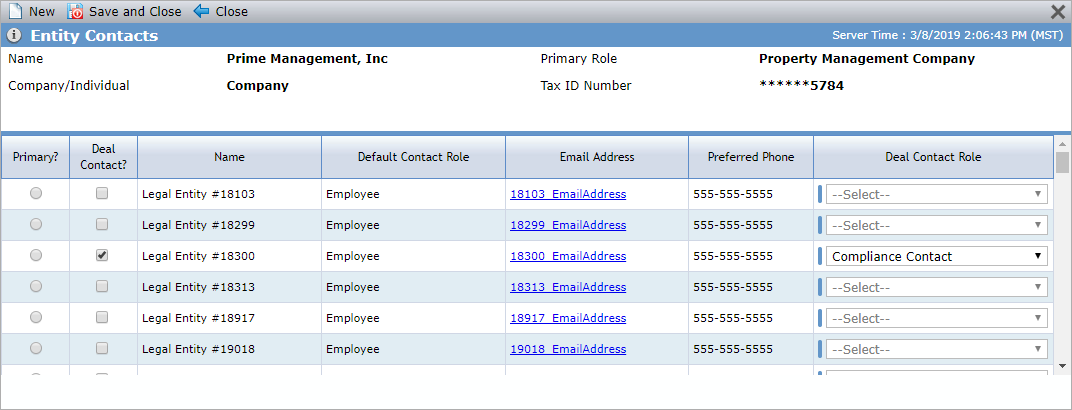Expand role dropdown for Legal Entity #18313
Image resolution: width=1072 pixels, height=410 pixels.
click(937, 287)
